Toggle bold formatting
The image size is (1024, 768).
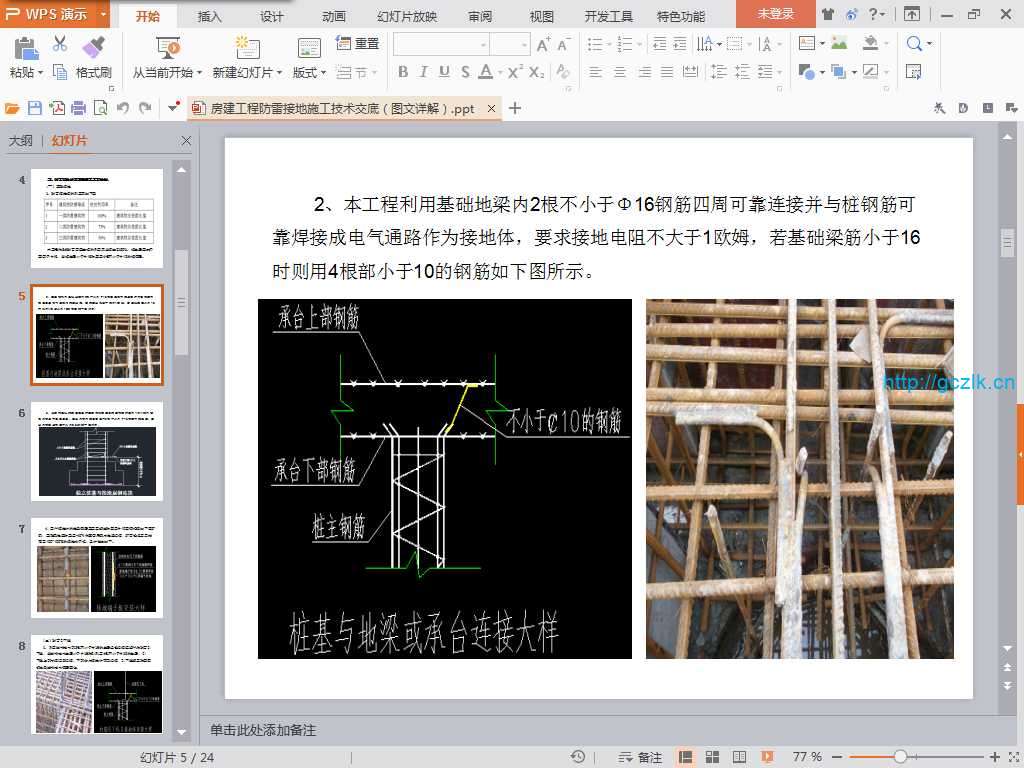point(403,72)
